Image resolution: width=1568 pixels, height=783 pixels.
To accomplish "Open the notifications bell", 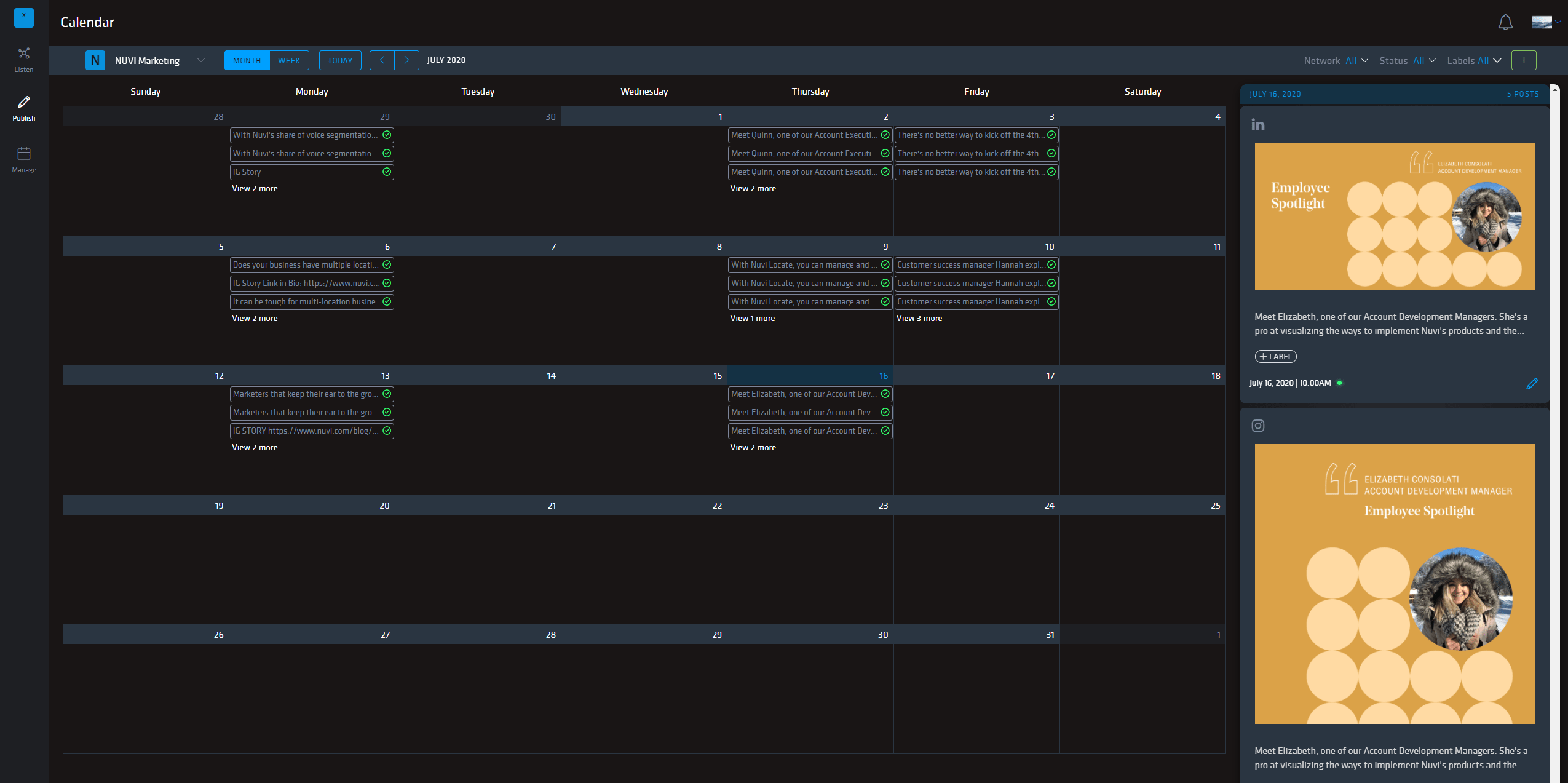I will [x=1505, y=23].
